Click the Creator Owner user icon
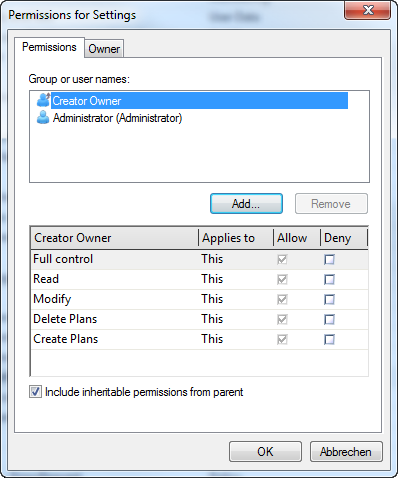Viewport: 398px width, 478px height. [43, 100]
